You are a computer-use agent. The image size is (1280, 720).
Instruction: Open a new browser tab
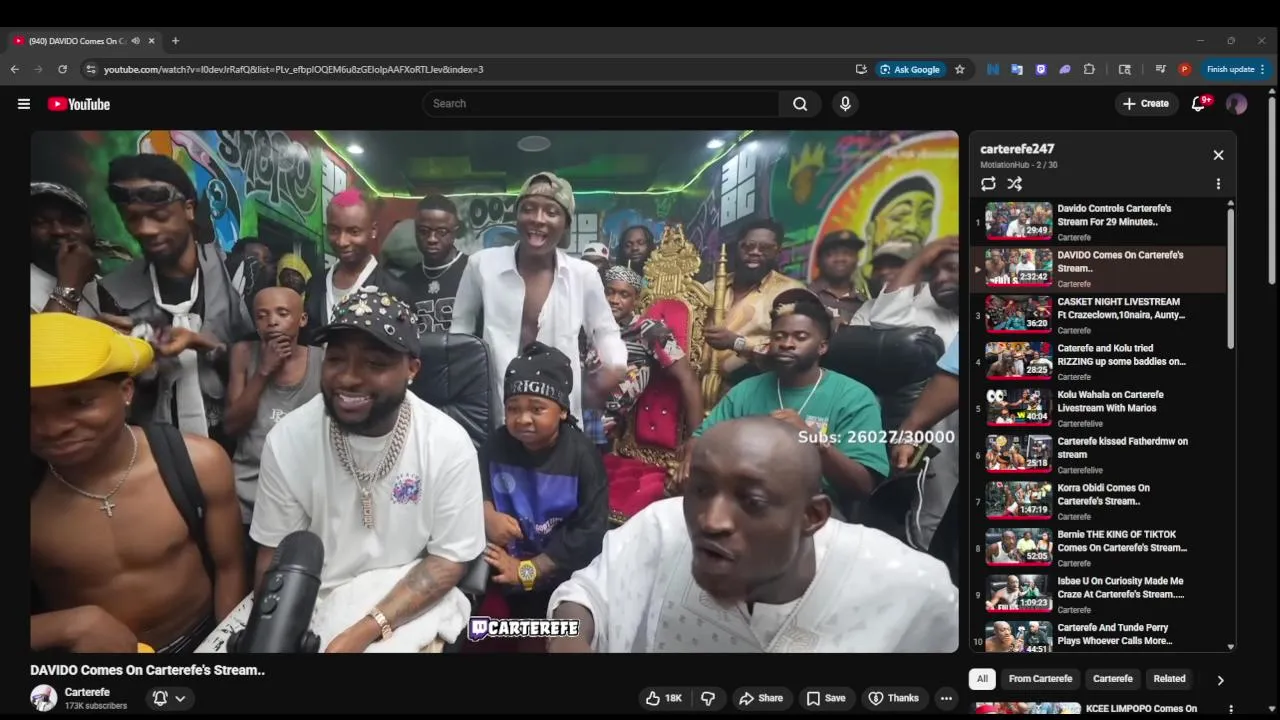(x=175, y=41)
